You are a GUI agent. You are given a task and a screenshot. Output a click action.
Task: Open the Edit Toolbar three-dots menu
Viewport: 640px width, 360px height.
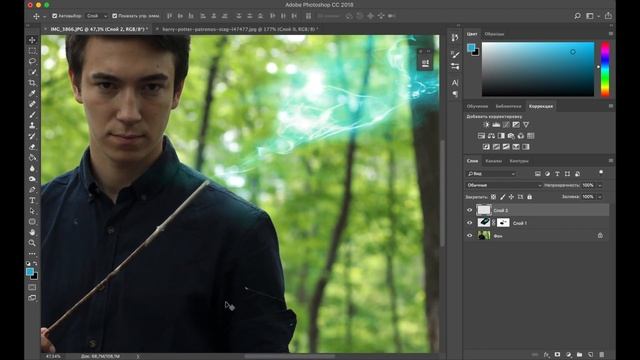32,253
